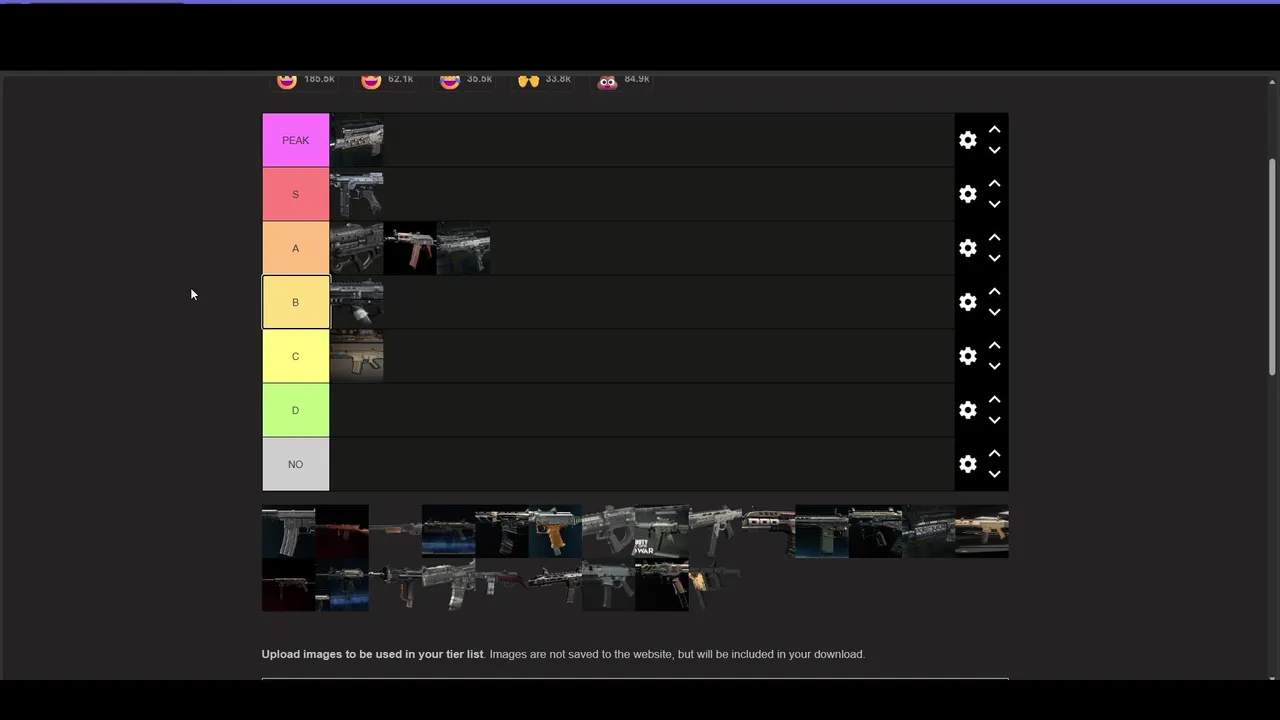The height and width of the screenshot is (720, 1280).
Task: Open settings gear for the S tier
Action: pos(967,194)
